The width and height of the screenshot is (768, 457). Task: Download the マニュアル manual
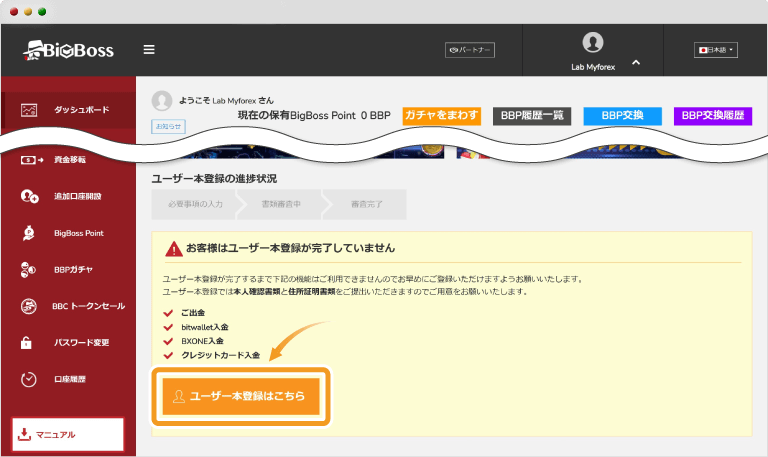click(68, 434)
